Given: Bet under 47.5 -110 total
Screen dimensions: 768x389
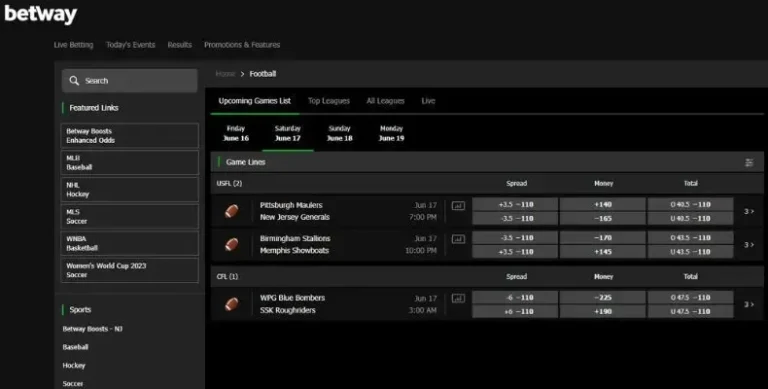Looking at the screenshot, I should click(691, 312).
